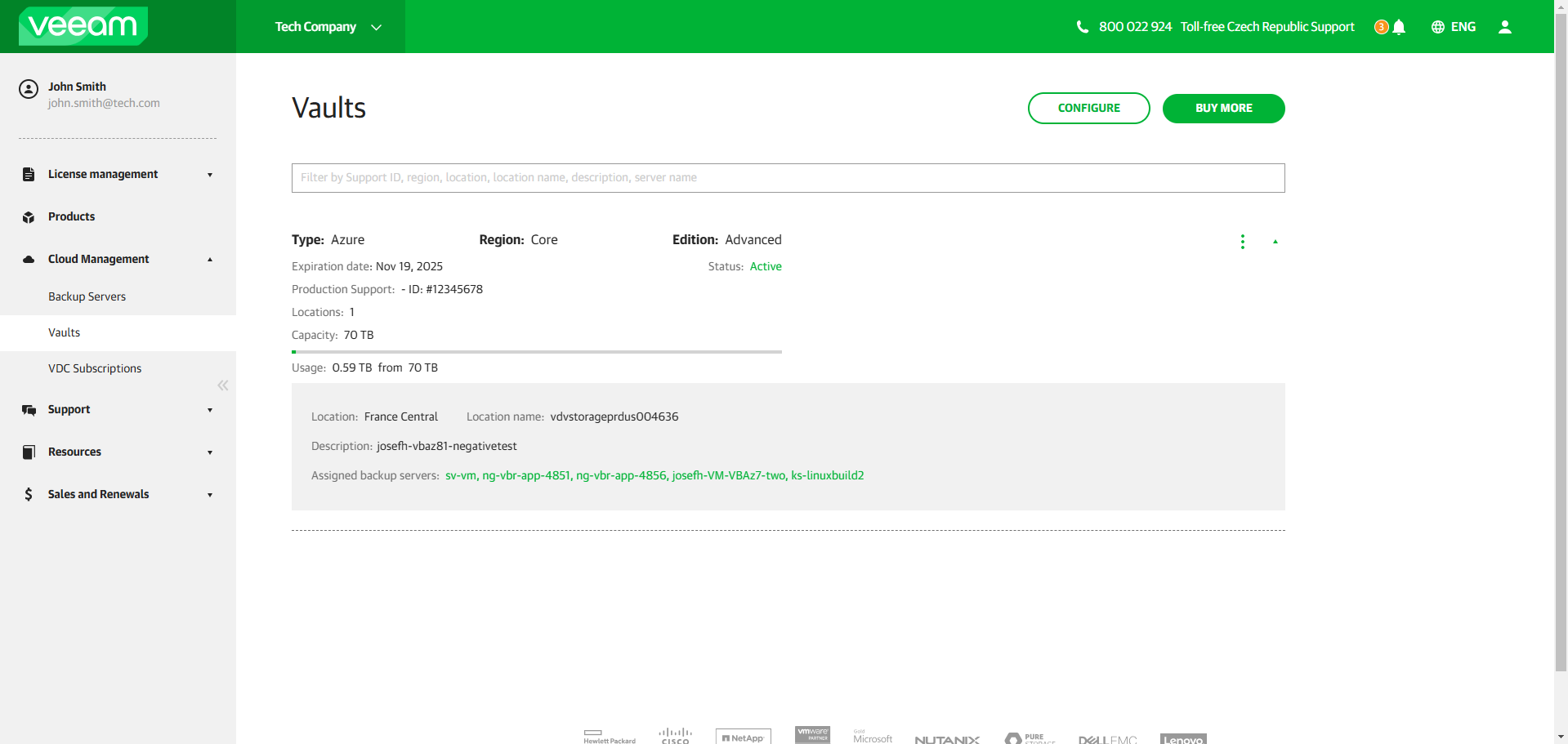Click the Sales and Renewals dollar icon
This screenshot has height=744, width=1568.
pos(29,494)
